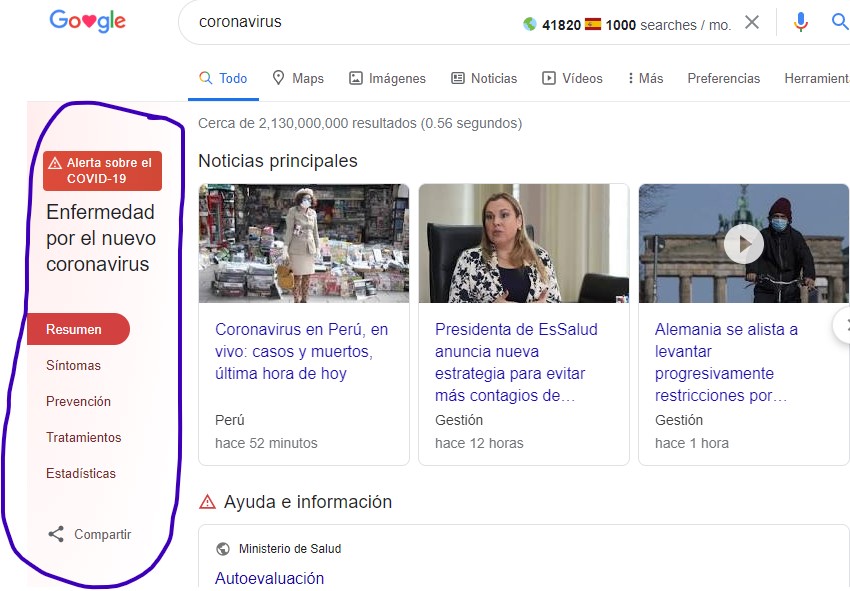The image size is (850, 591).
Task: Switch to the Vídeos tab
Action: click(x=572, y=79)
